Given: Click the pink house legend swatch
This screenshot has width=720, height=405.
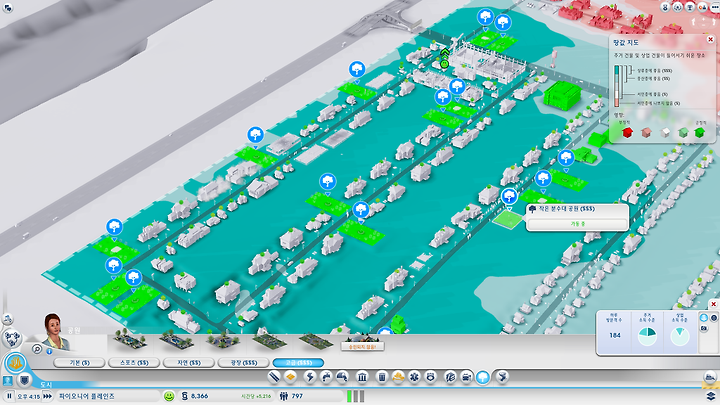Looking at the screenshot, I should 647,133.
